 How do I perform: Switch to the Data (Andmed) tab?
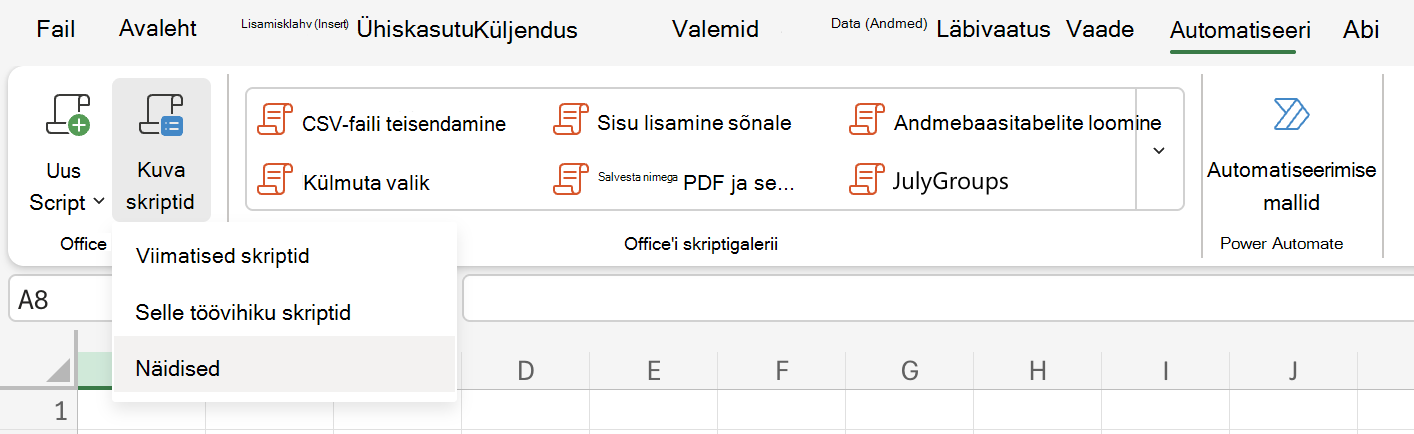[x=879, y=23]
